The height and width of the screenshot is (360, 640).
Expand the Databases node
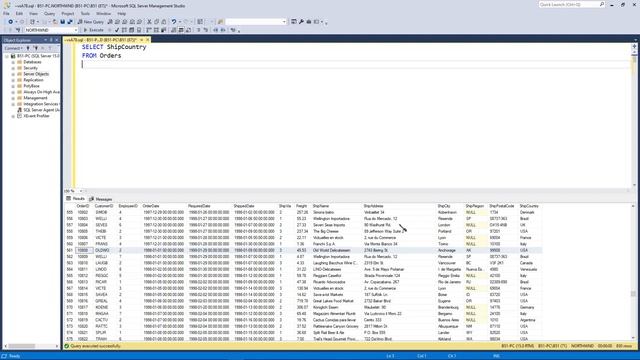click(x=13, y=62)
